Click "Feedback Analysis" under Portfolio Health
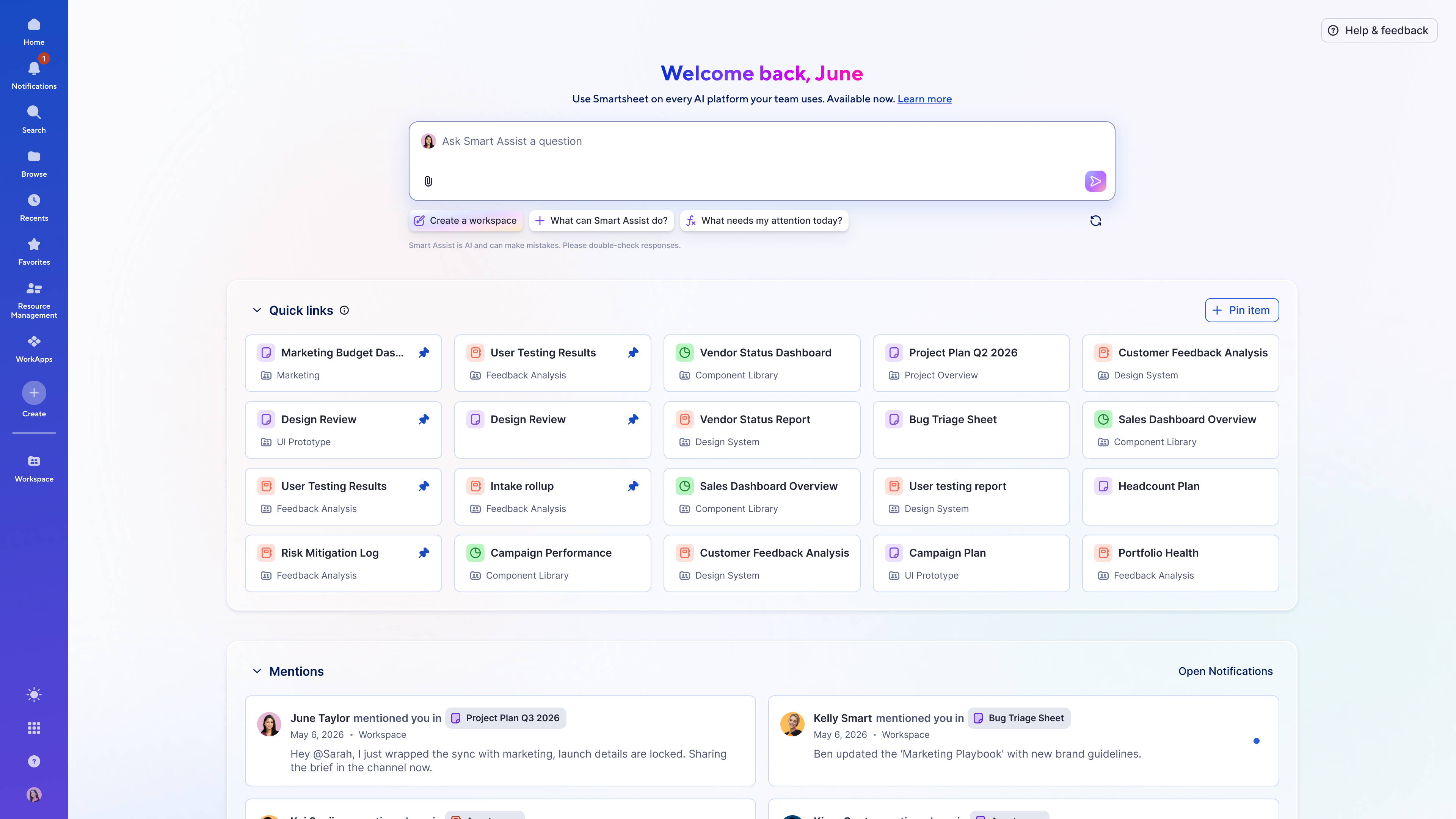Viewport: 1456px width, 819px height. tap(1153, 576)
